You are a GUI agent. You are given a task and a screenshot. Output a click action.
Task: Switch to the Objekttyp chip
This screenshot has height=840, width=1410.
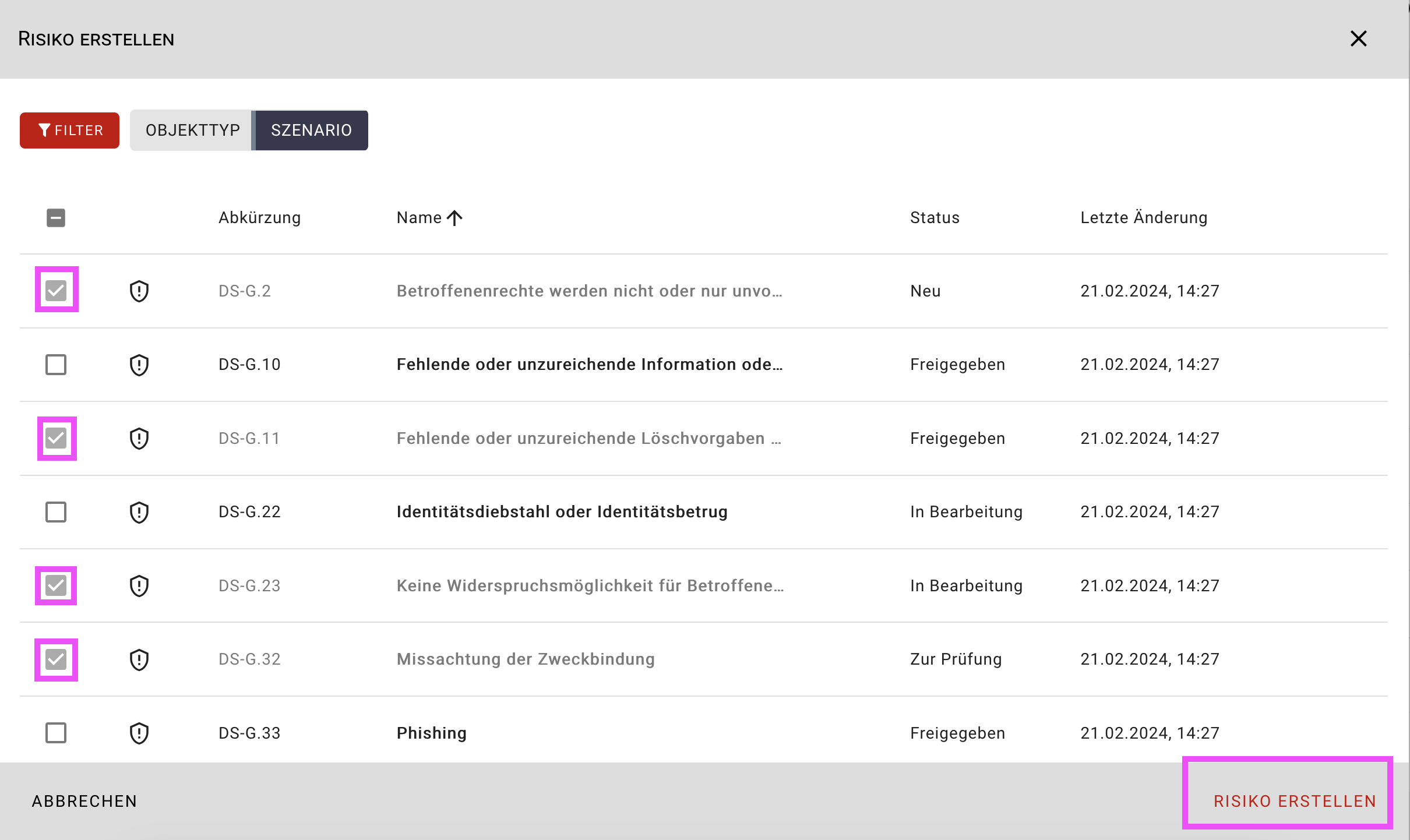coord(192,130)
